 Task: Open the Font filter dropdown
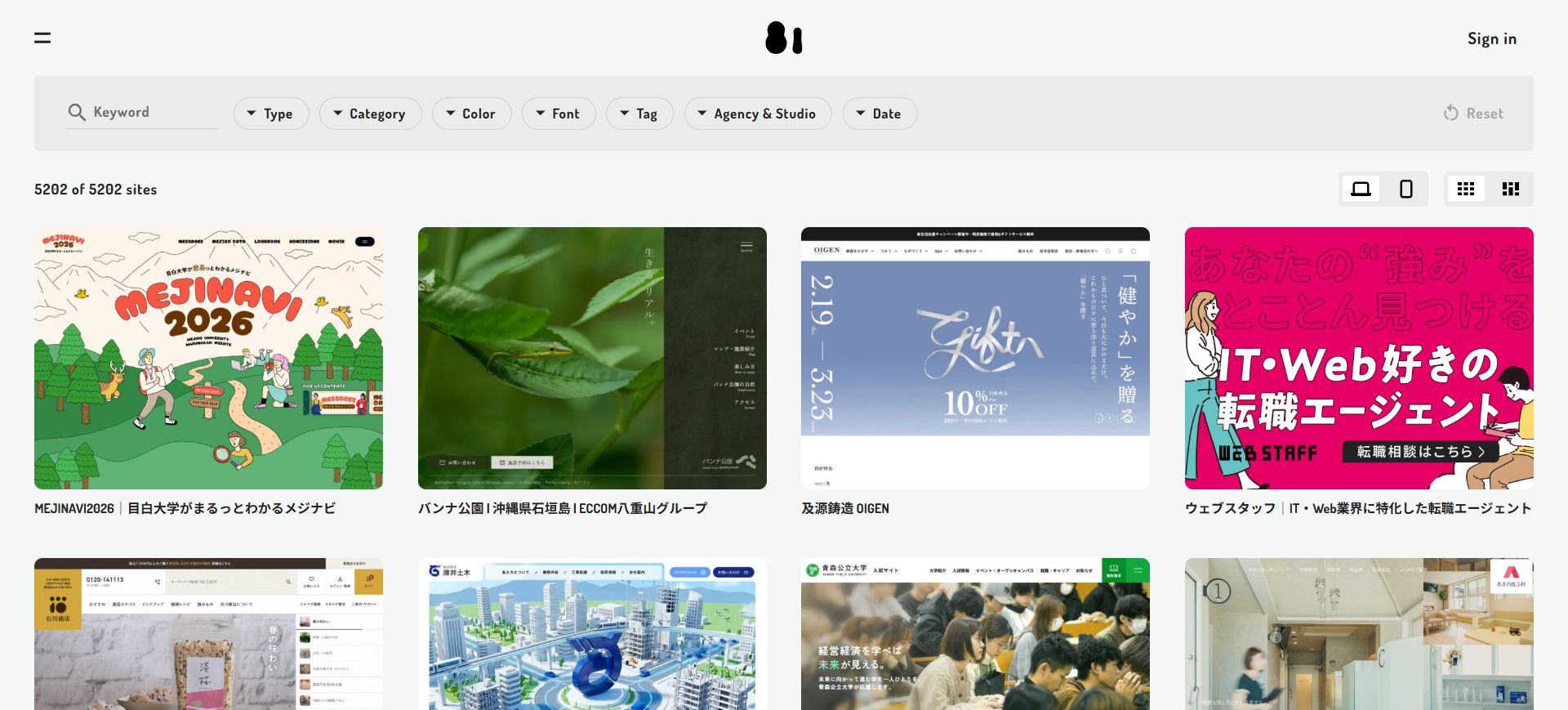[x=559, y=114]
